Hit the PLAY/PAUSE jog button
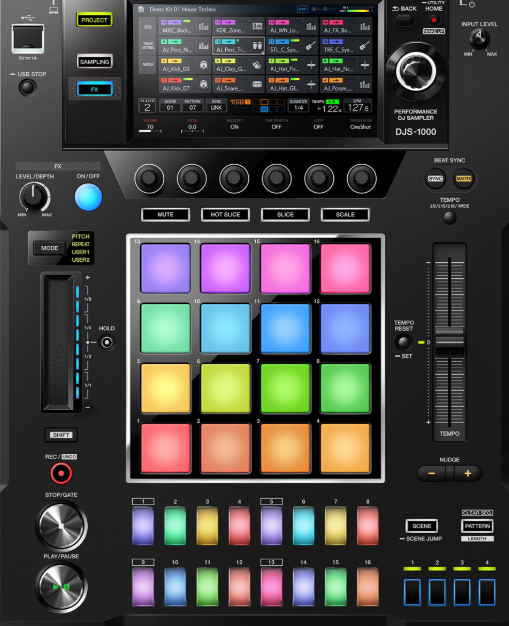509x626 pixels. point(61,586)
